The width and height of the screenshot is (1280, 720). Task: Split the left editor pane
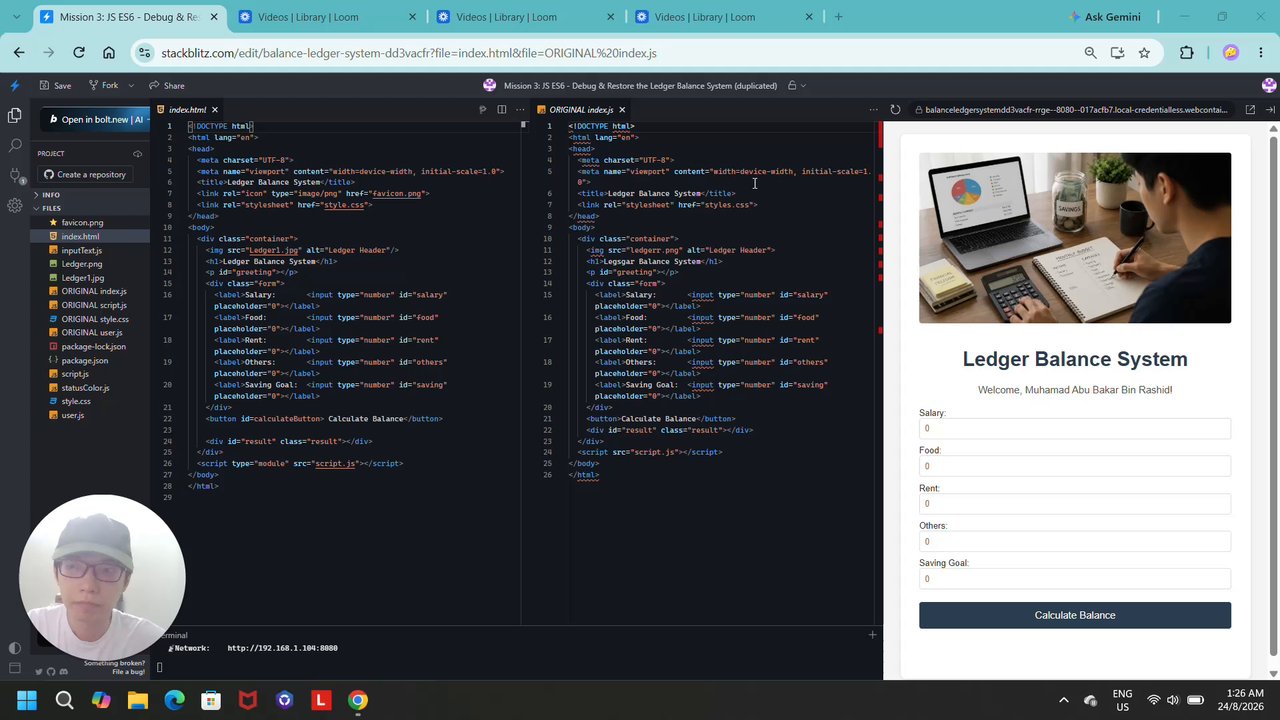coord(502,110)
